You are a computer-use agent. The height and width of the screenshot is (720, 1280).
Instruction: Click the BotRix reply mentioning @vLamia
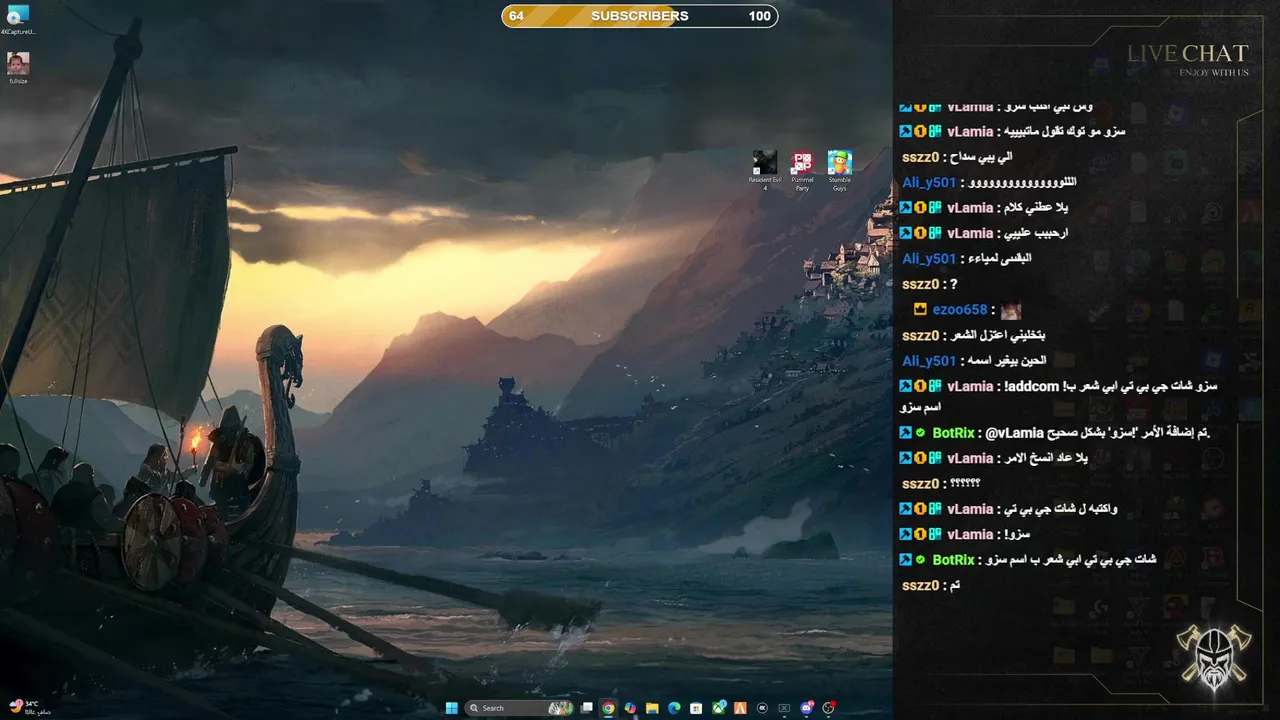tap(1055, 433)
